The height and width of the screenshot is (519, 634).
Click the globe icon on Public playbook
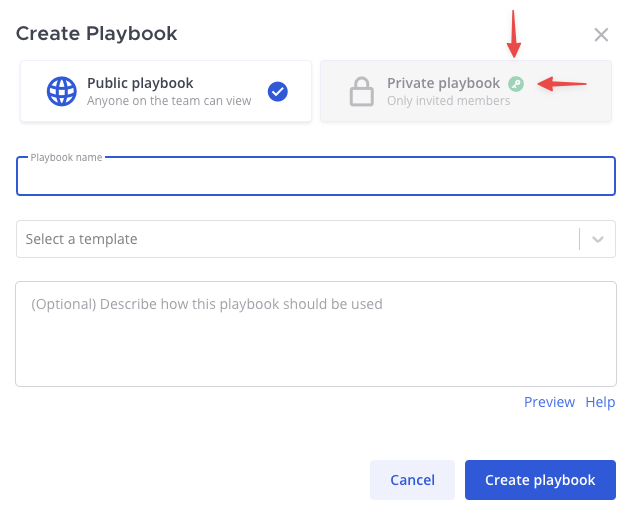[62, 92]
